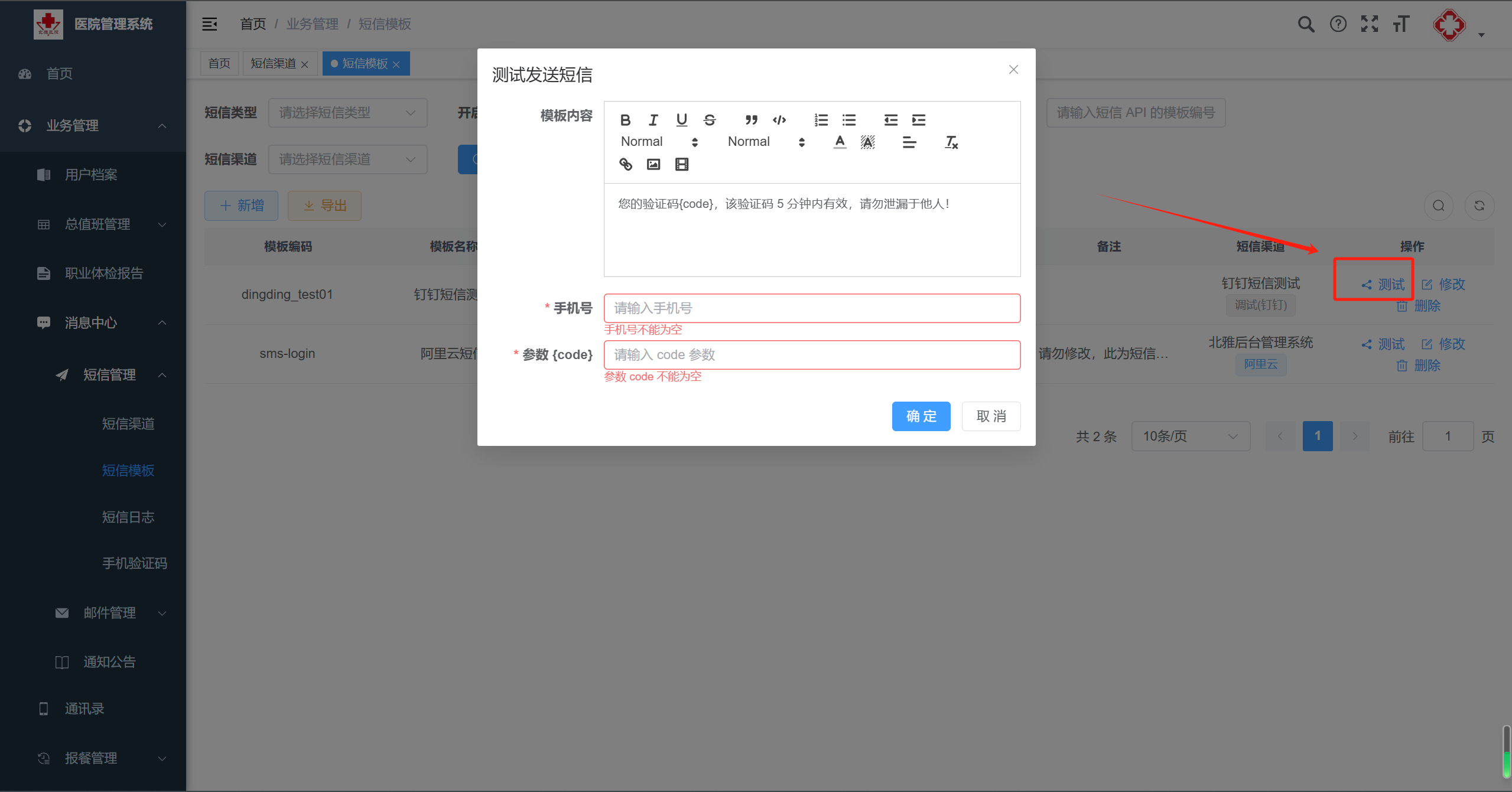
Task: Open the first Normal size dropdown
Action: pyautogui.click(x=659, y=142)
